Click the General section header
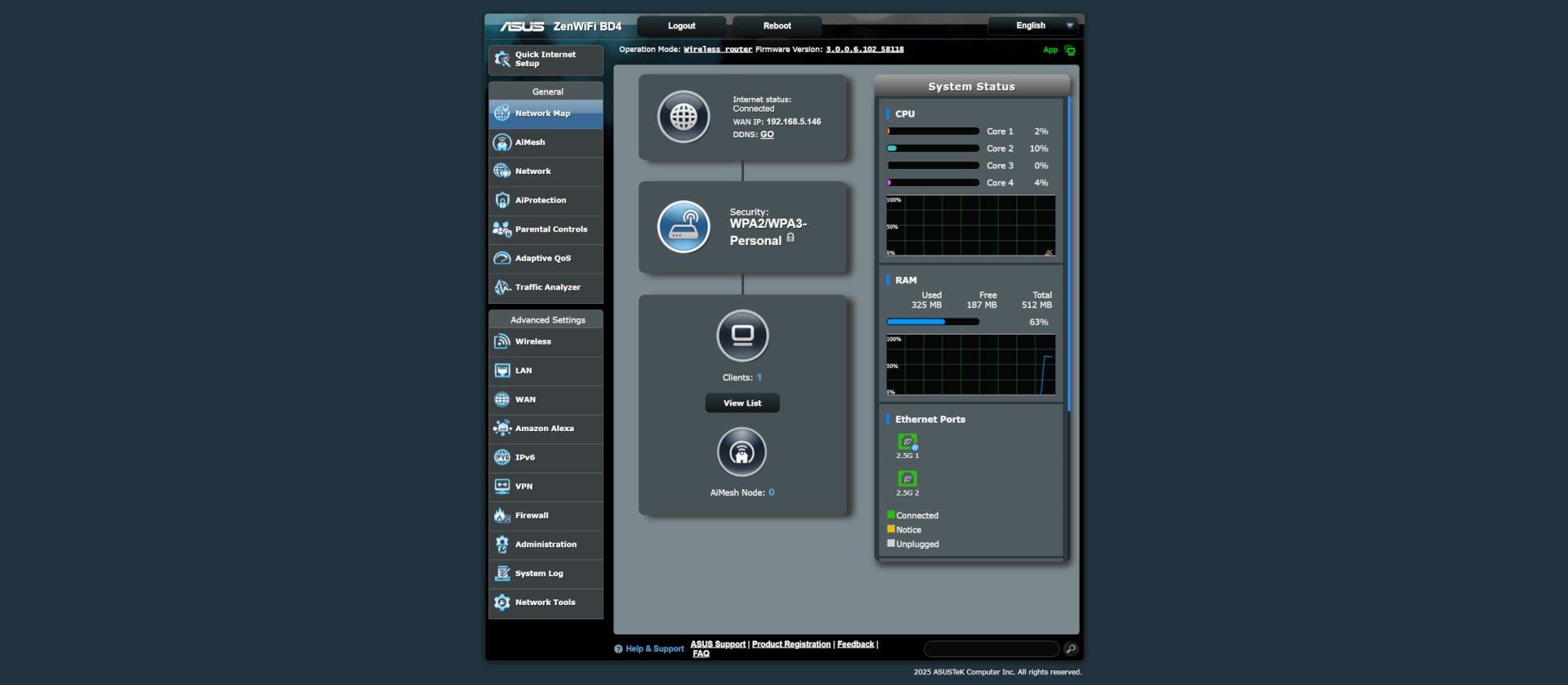This screenshot has width=1568, height=685. (547, 91)
